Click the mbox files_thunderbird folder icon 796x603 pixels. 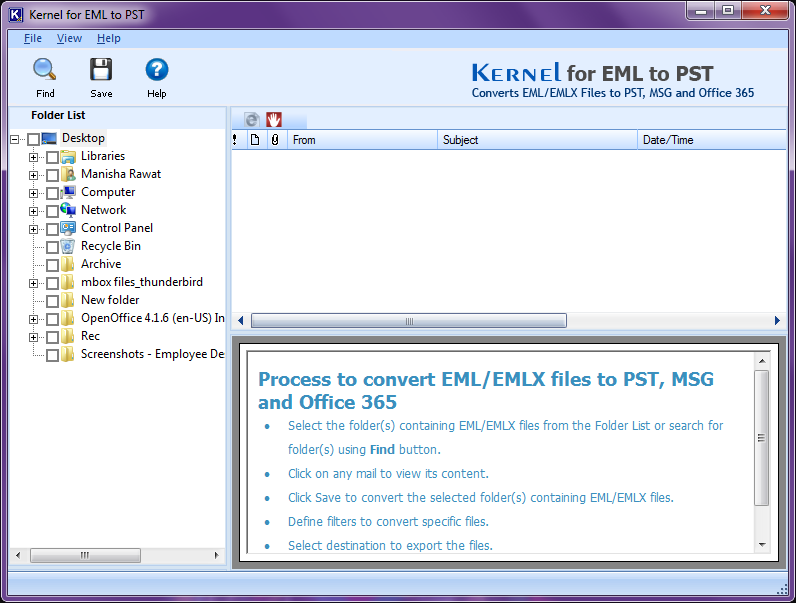pos(68,282)
